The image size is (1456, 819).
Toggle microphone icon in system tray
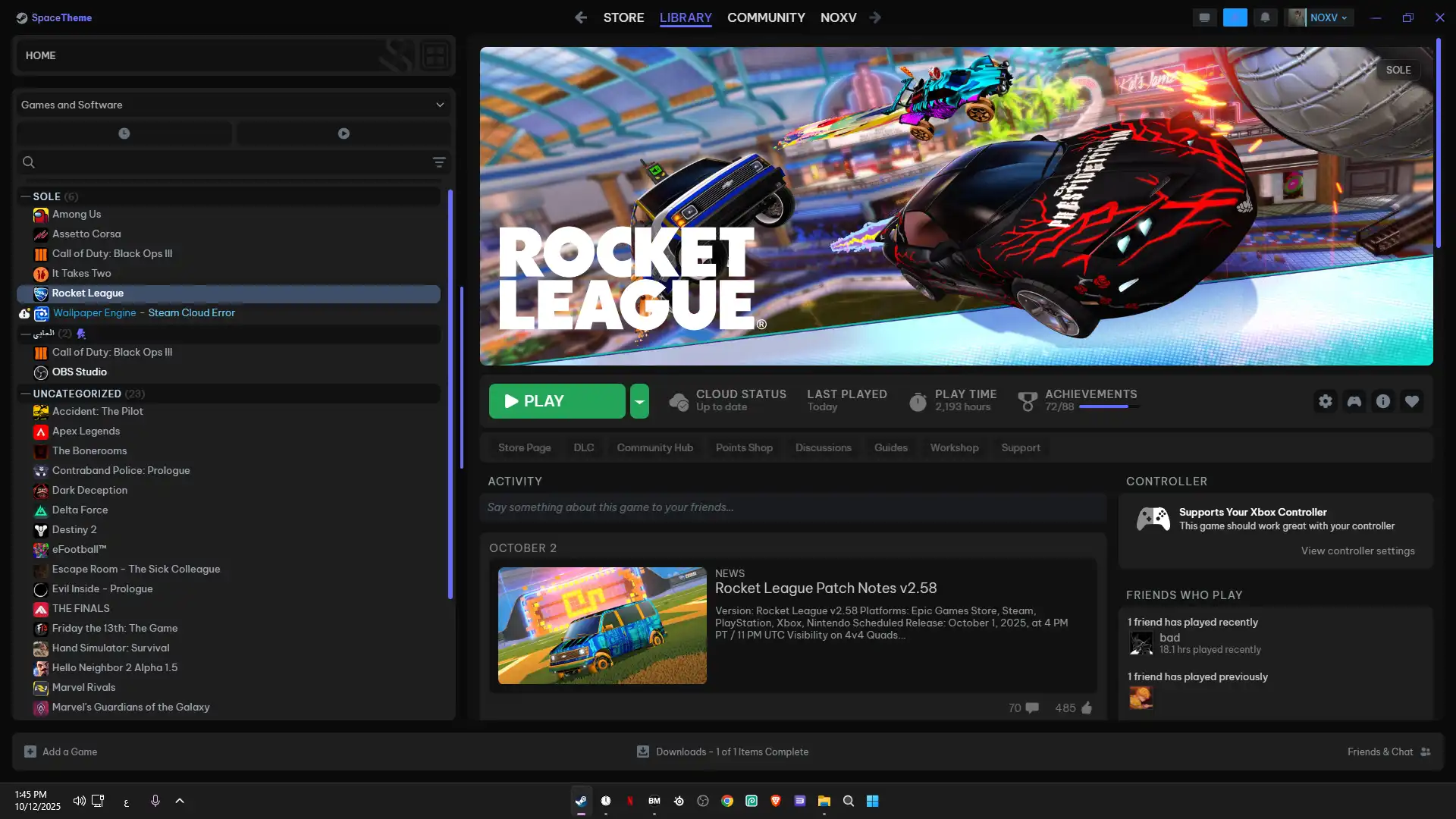(155, 801)
